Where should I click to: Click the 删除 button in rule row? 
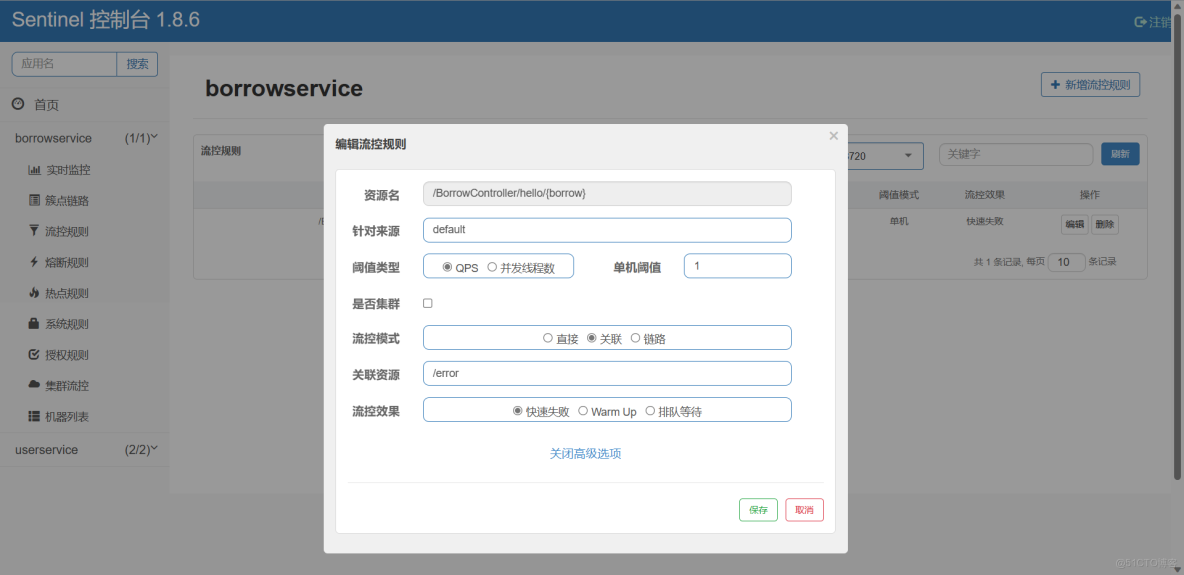coord(1105,224)
